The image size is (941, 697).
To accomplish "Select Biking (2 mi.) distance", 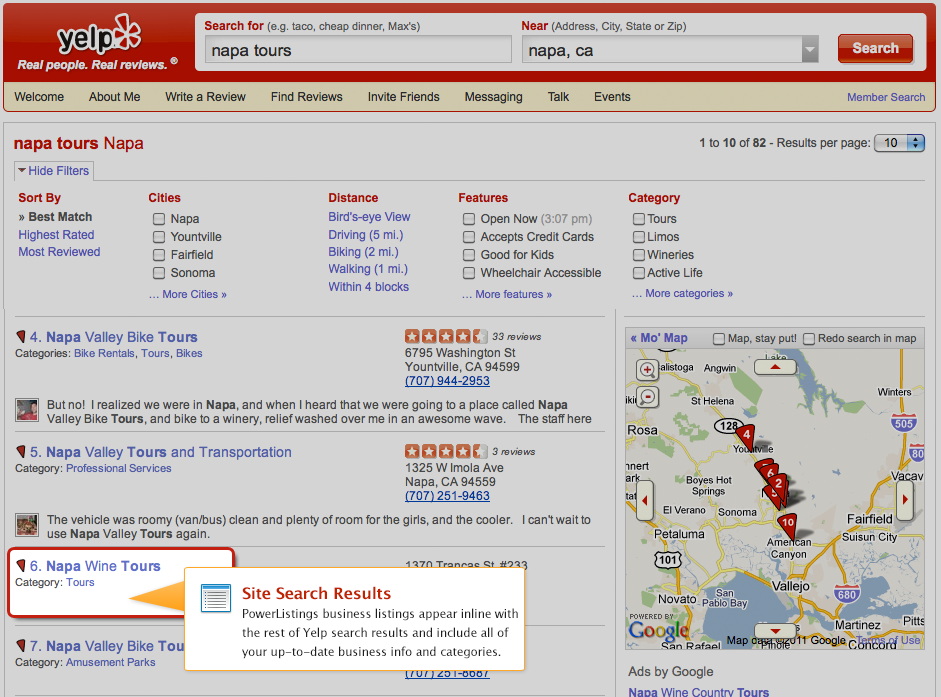I will pyautogui.click(x=363, y=252).
